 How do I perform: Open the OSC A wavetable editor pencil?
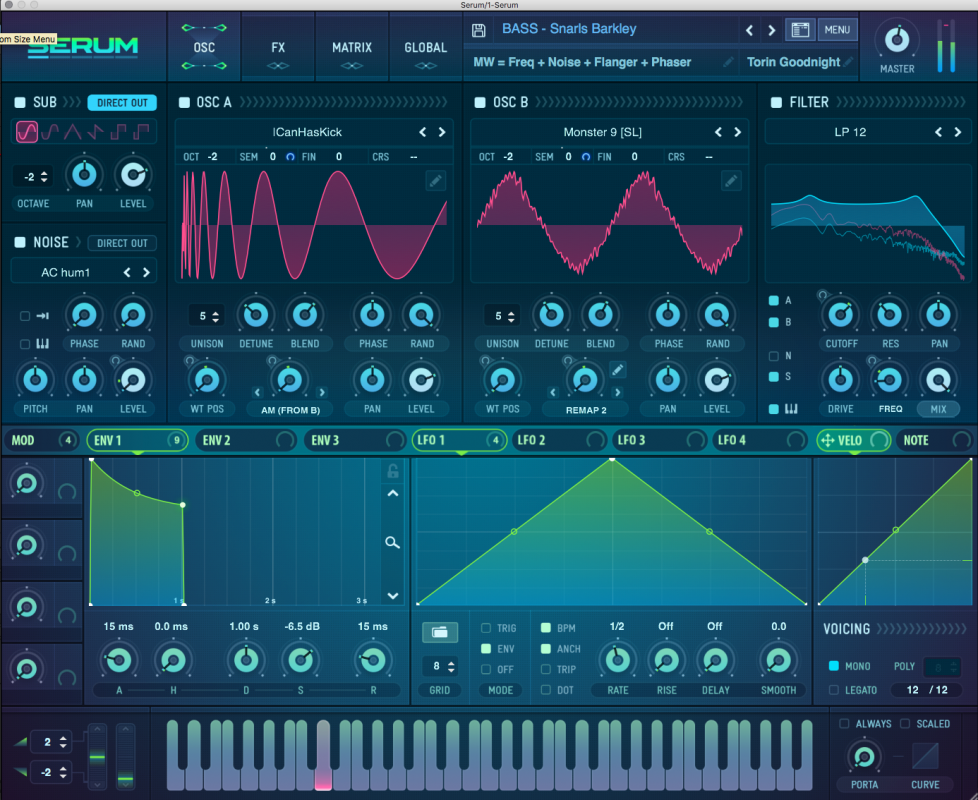435,181
